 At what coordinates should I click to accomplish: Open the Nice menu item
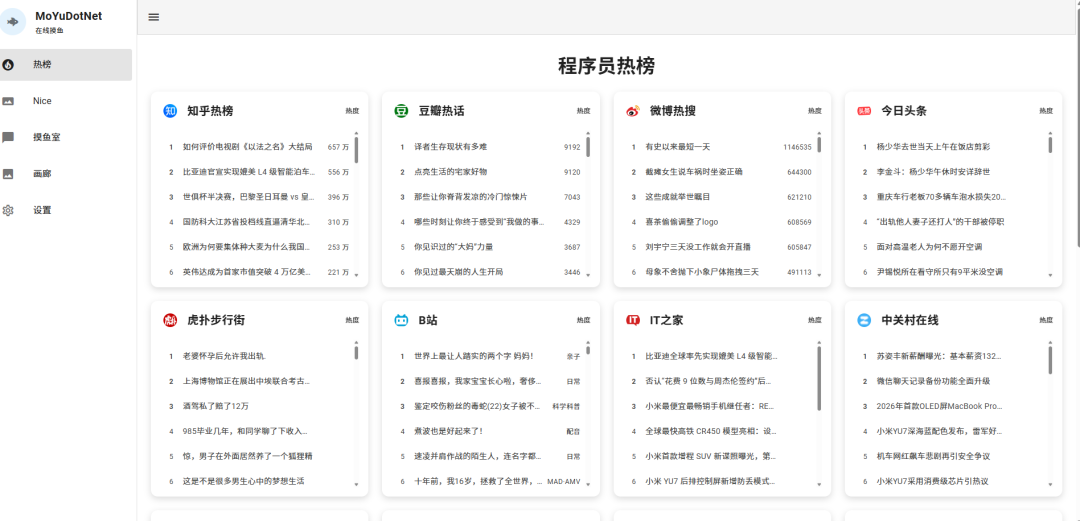(x=66, y=101)
